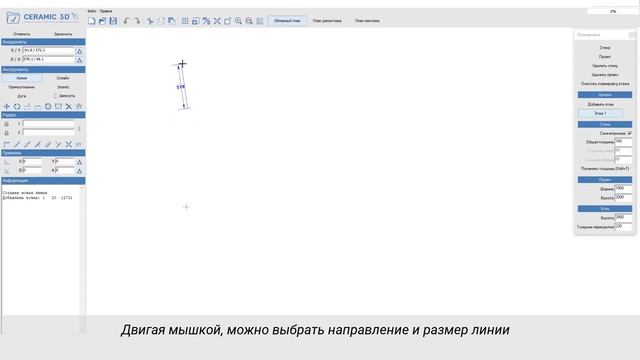Switch to the Обмерный план tab
This screenshot has height=360, width=640.
click(287, 21)
